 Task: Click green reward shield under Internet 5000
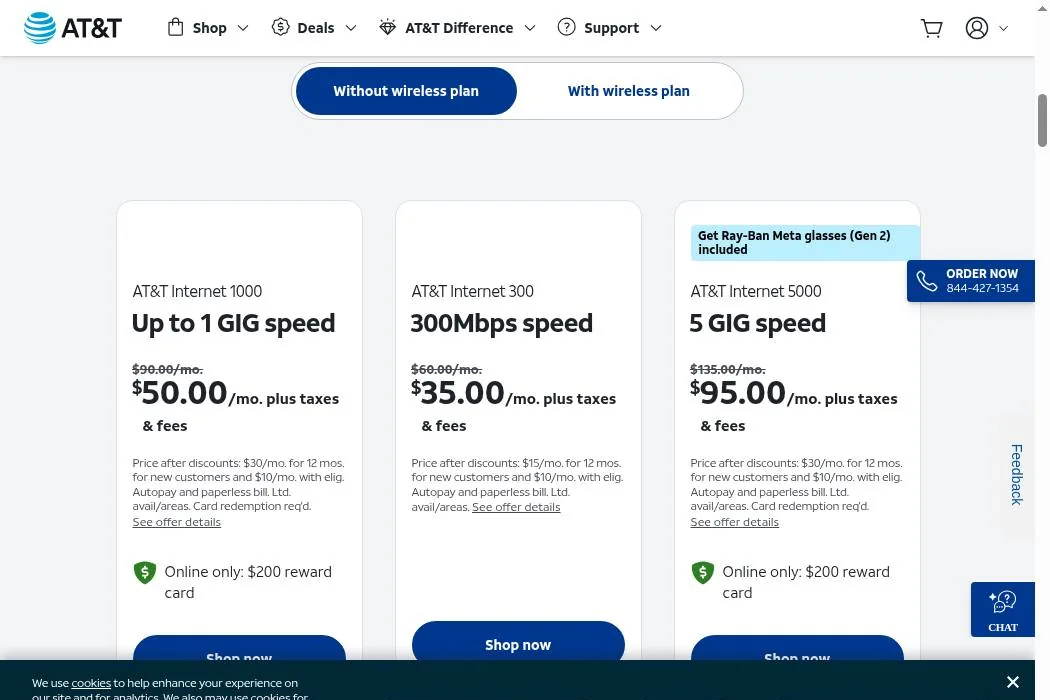702,573
